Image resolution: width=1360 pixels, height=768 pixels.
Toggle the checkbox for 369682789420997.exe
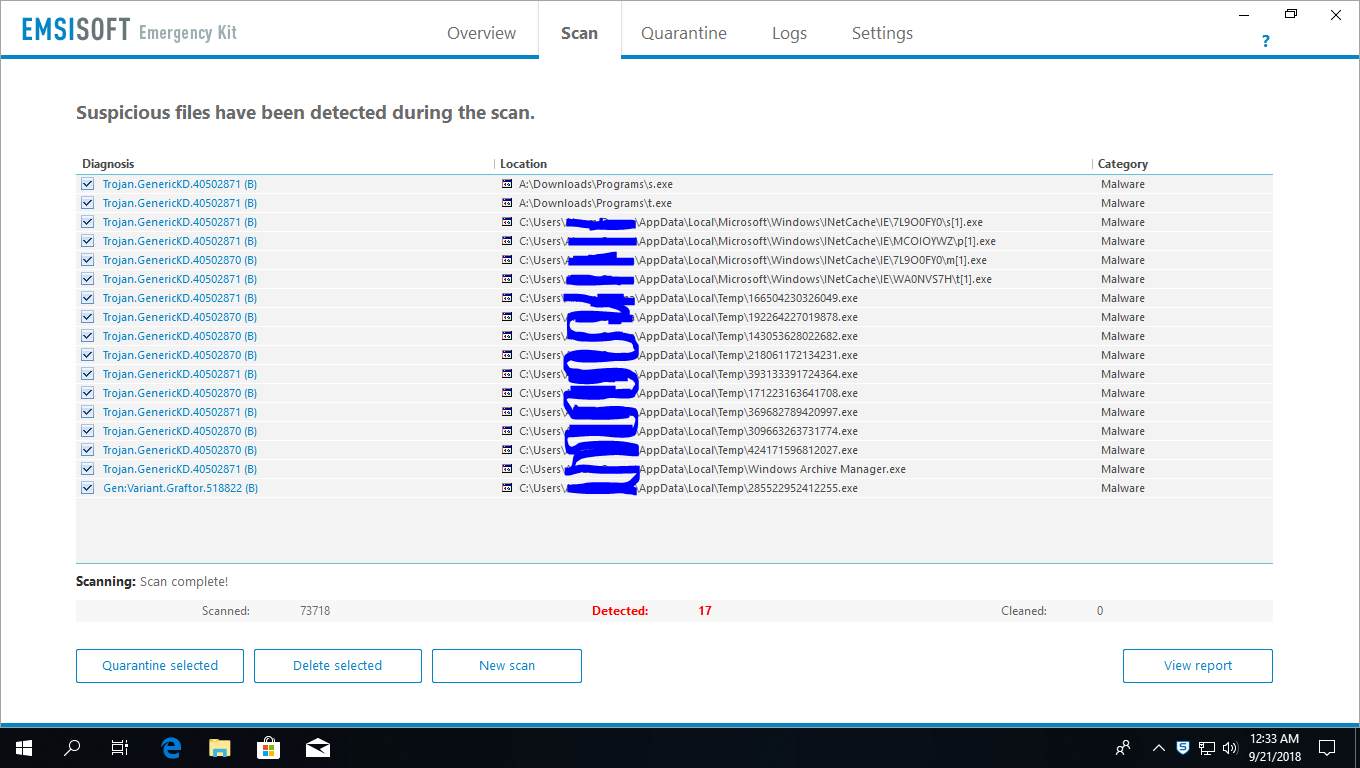88,412
